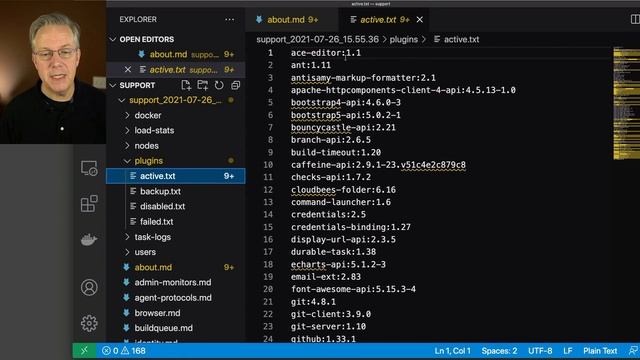Change line ending via LF status item

[567, 351]
